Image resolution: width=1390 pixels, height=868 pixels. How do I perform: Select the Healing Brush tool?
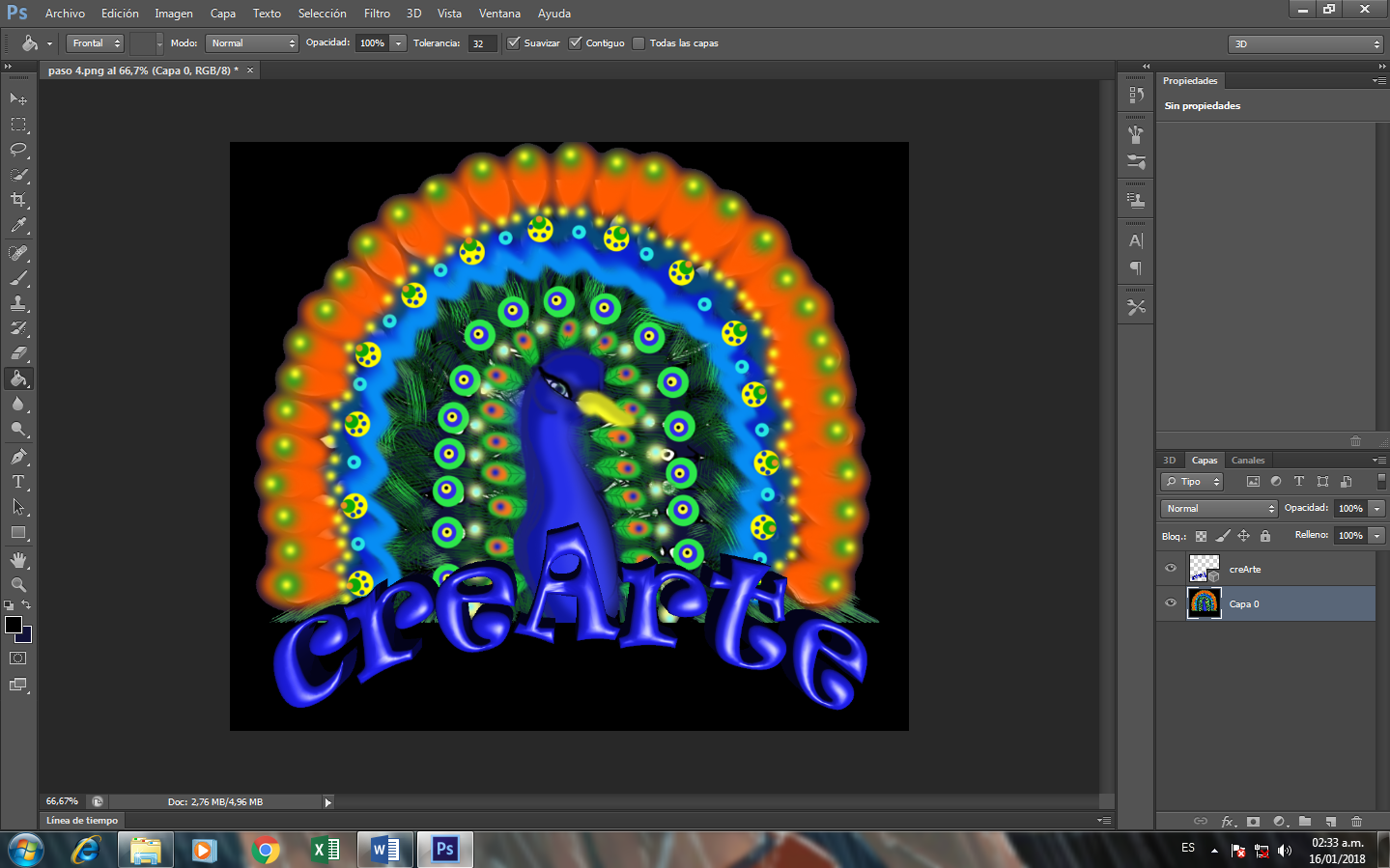(18, 253)
